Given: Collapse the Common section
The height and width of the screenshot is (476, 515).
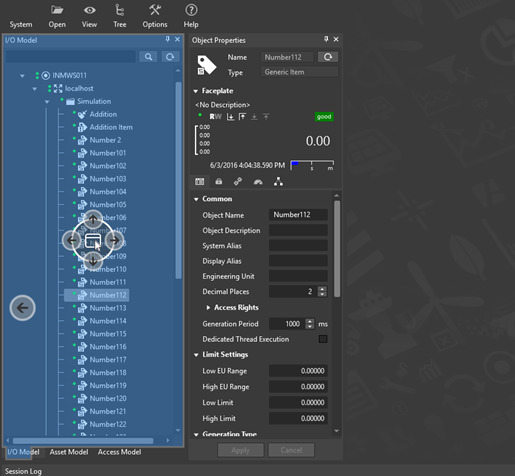Looking at the screenshot, I should 196,199.
